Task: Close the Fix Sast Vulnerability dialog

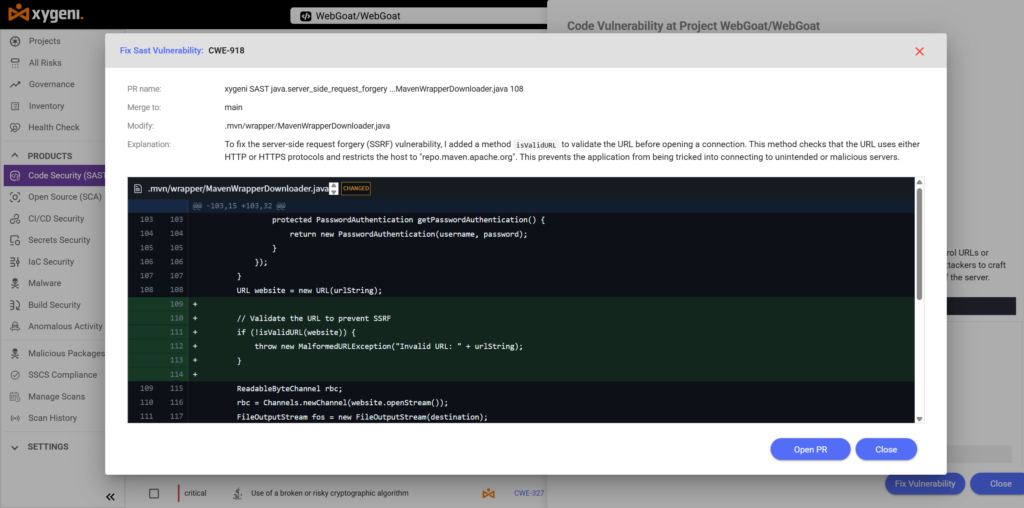Action: click(920, 51)
